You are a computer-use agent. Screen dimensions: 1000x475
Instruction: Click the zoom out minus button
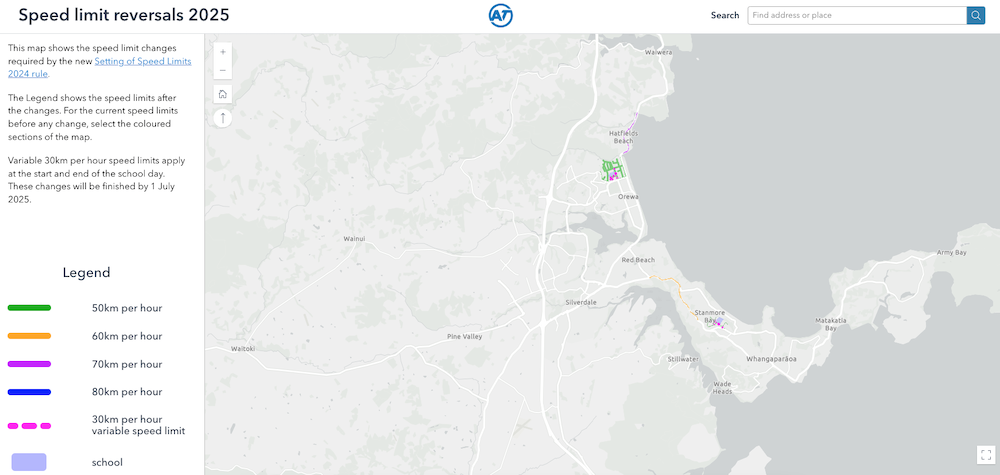[223, 70]
